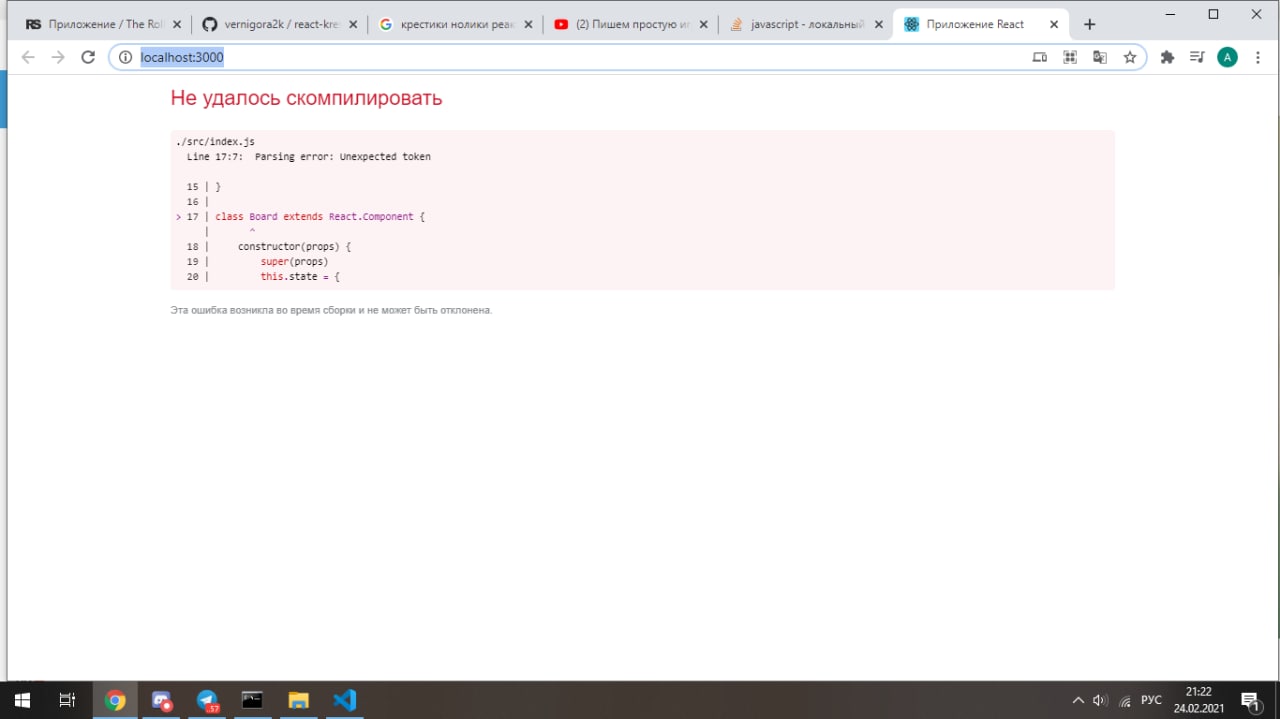Click the QR code icon in address bar
The height and width of the screenshot is (719, 1280).
tap(1070, 57)
